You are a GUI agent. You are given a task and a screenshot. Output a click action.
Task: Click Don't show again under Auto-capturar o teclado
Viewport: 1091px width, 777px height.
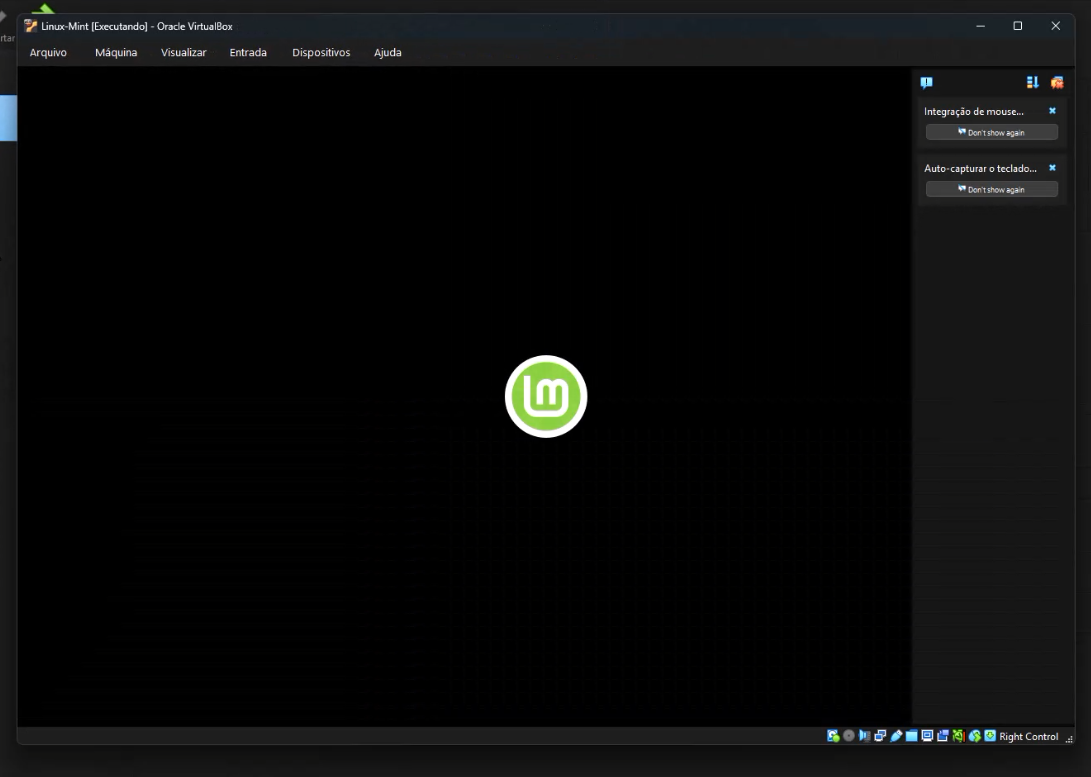[x=992, y=189]
